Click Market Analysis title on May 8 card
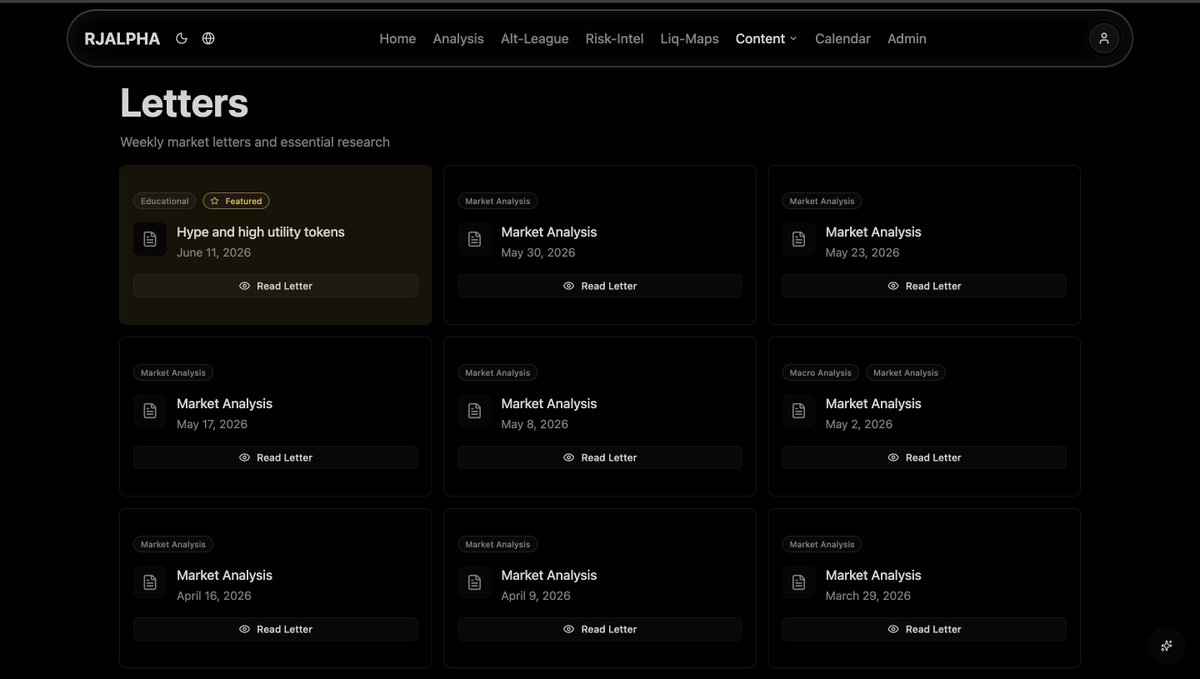Viewport: 1200px width, 679px height. [x=549, y=404]
